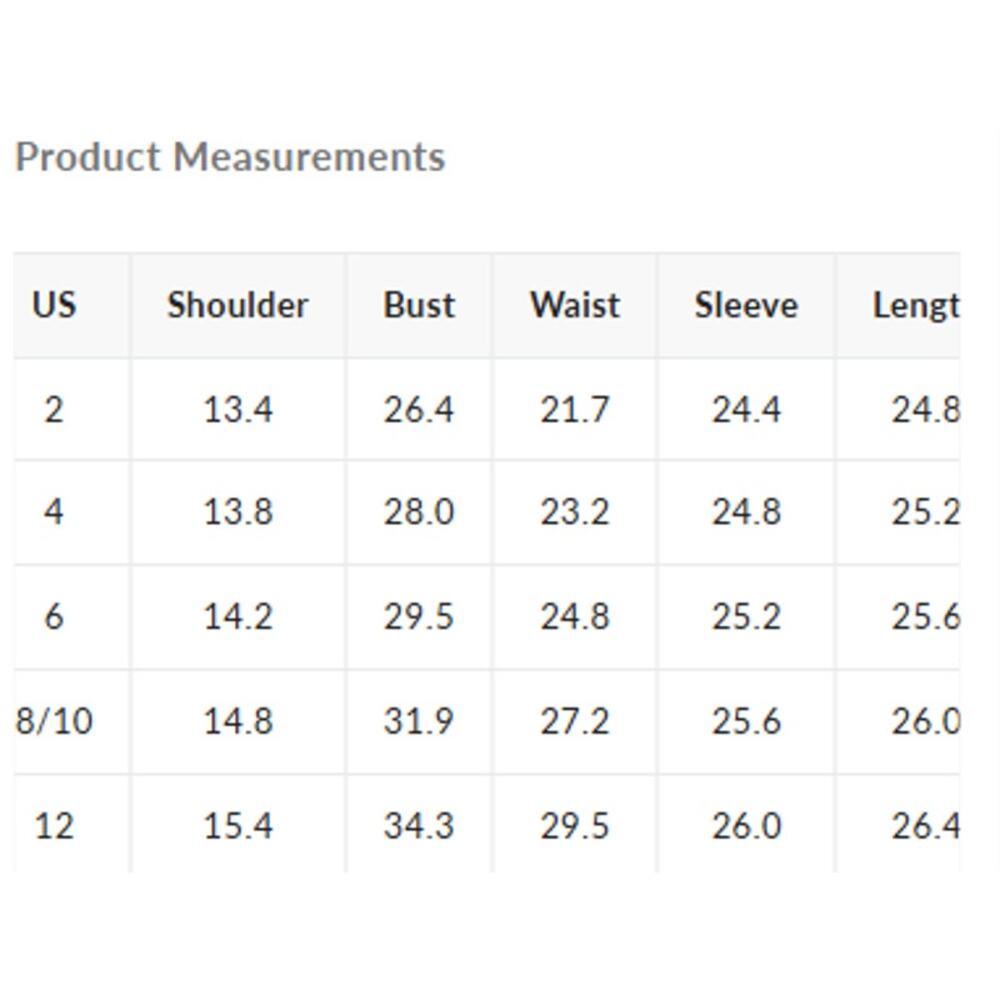This screenshot has width=1000, height=1000.
Task: Select US size 2 row label
Action: (54, 409)
